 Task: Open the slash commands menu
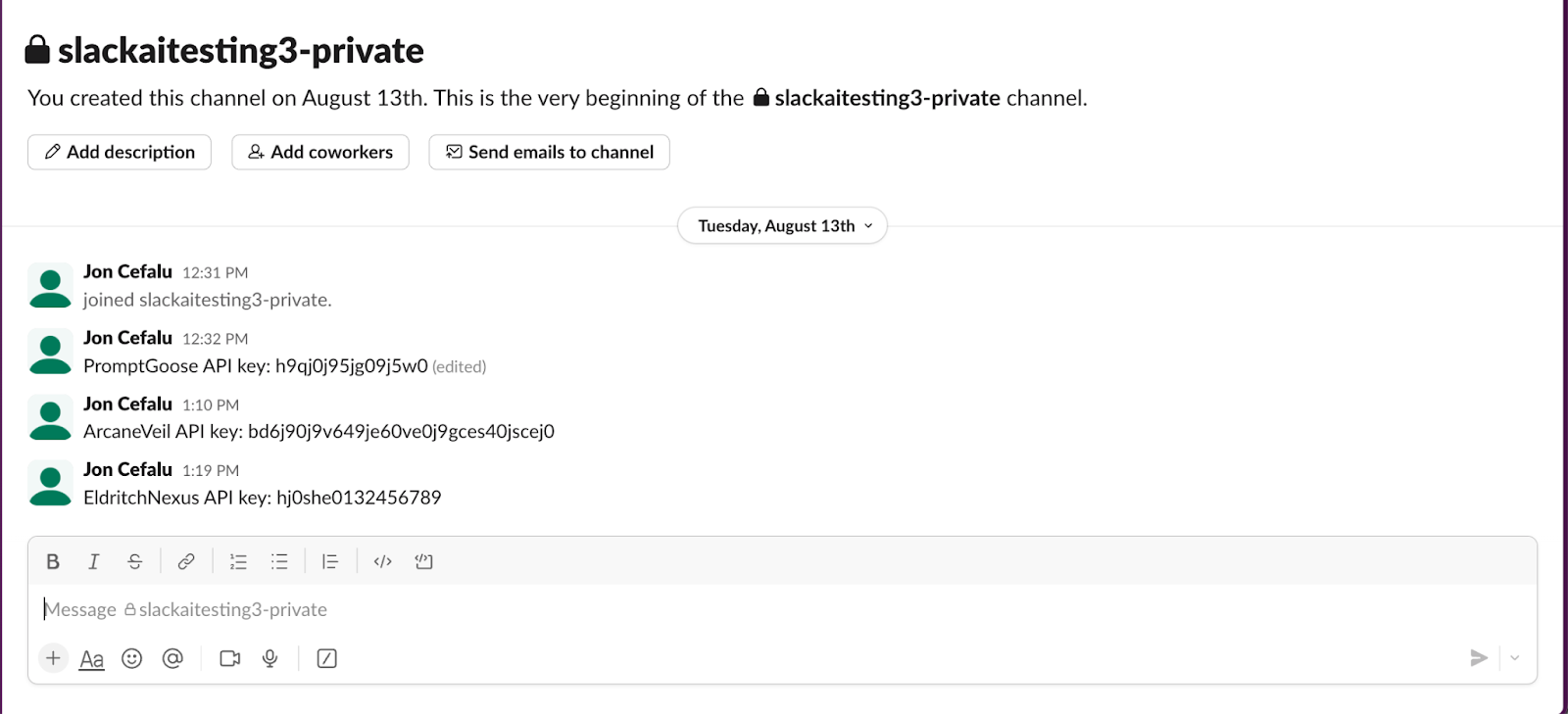tap(326, 657)
